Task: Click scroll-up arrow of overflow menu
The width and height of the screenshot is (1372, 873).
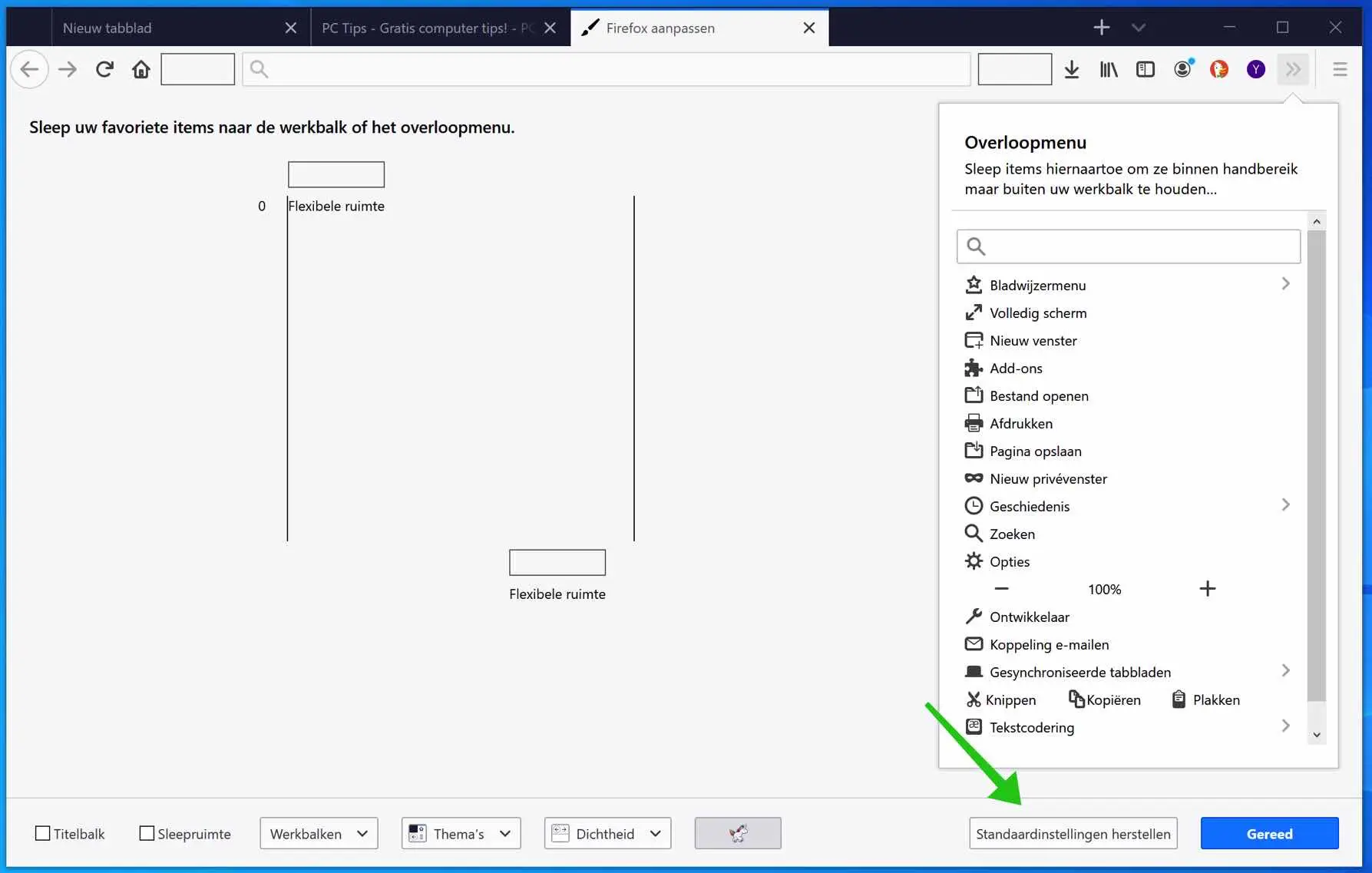Action: pos(1317,221)
